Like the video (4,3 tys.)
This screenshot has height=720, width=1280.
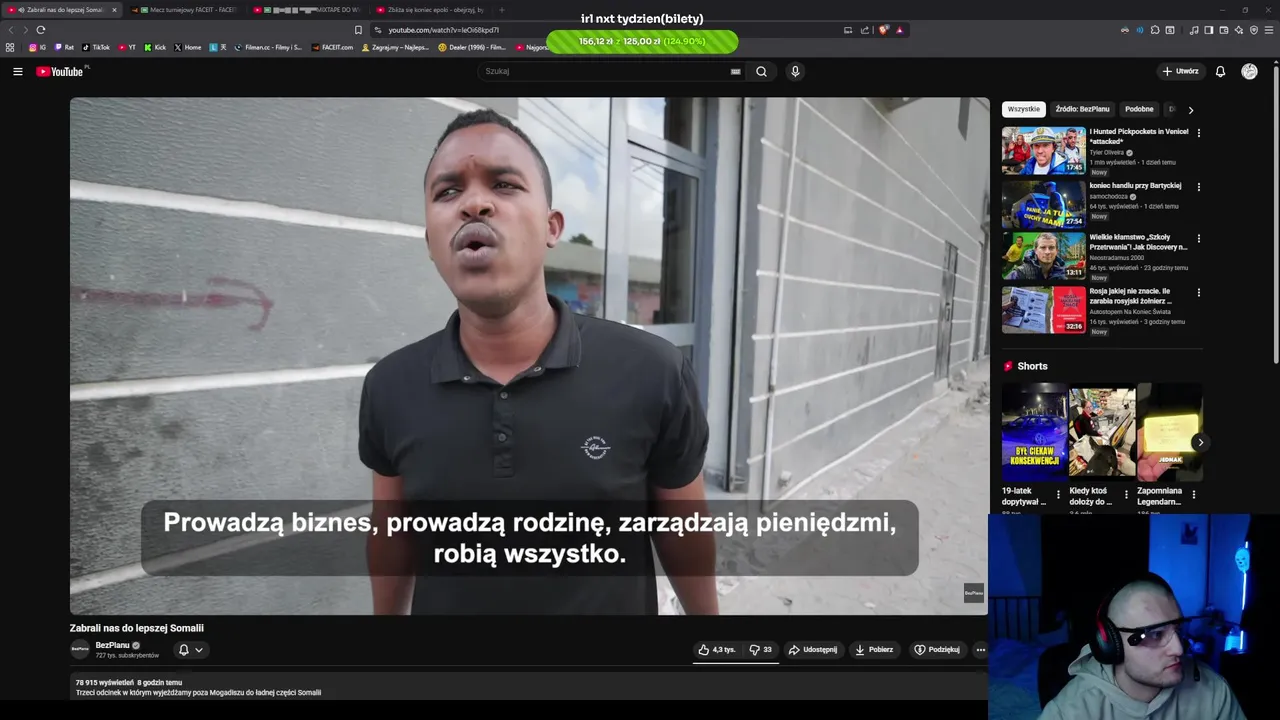pyautogui.click(x=717, y=649)
